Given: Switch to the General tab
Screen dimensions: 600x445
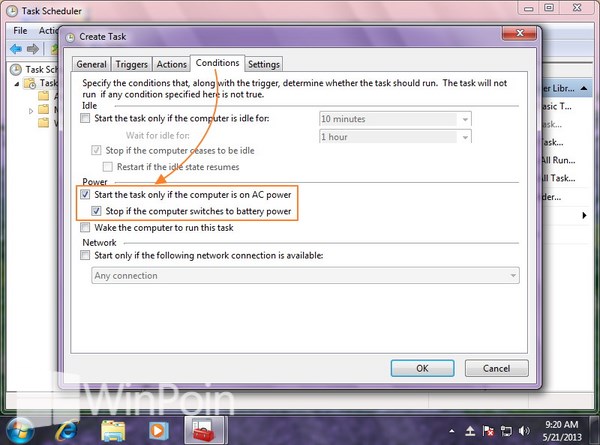Looking at the screenshot, I should (91, 64).
